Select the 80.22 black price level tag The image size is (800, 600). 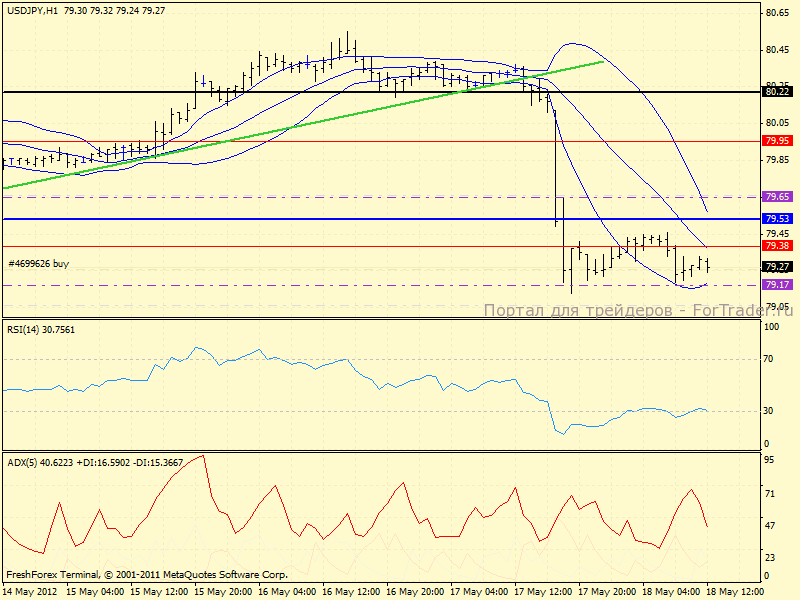tap(777, 91)
